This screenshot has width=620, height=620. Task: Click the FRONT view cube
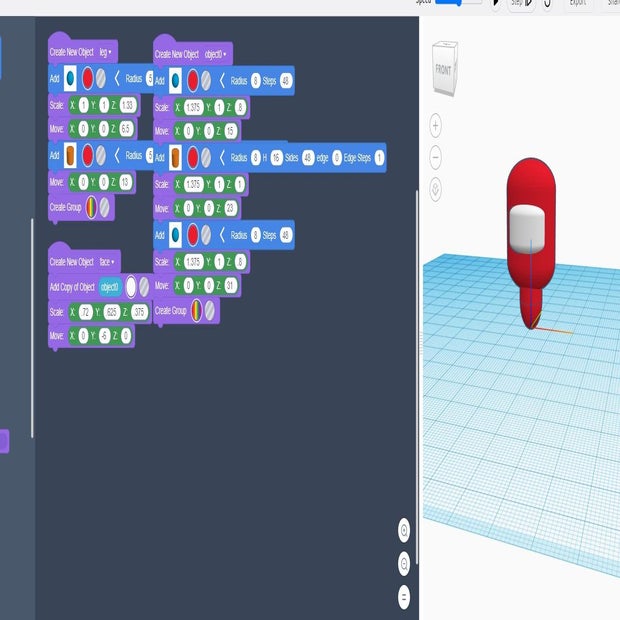(x=443, y=68)
